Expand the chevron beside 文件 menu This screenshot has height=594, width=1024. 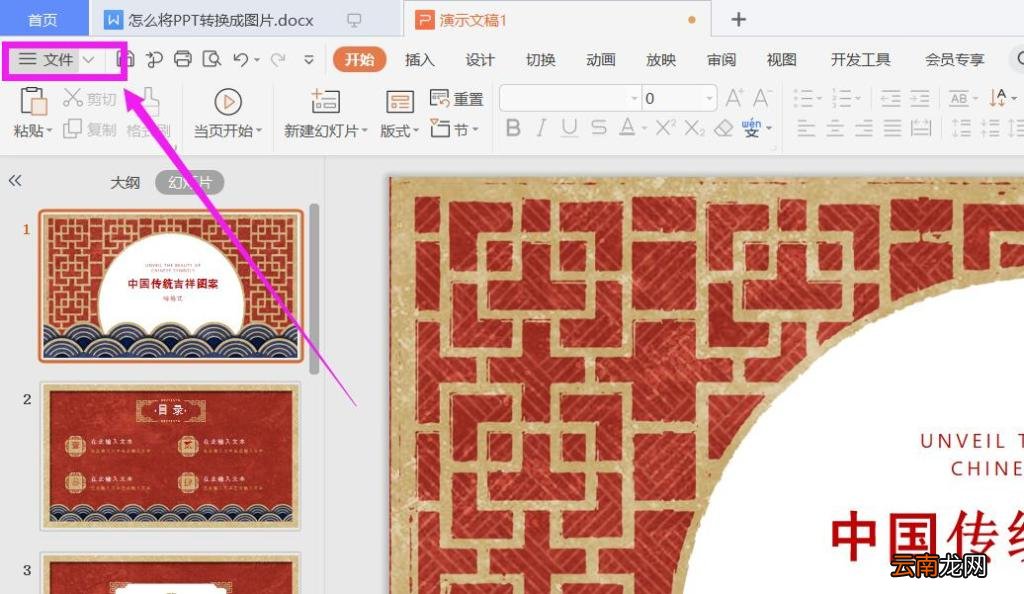89,59
